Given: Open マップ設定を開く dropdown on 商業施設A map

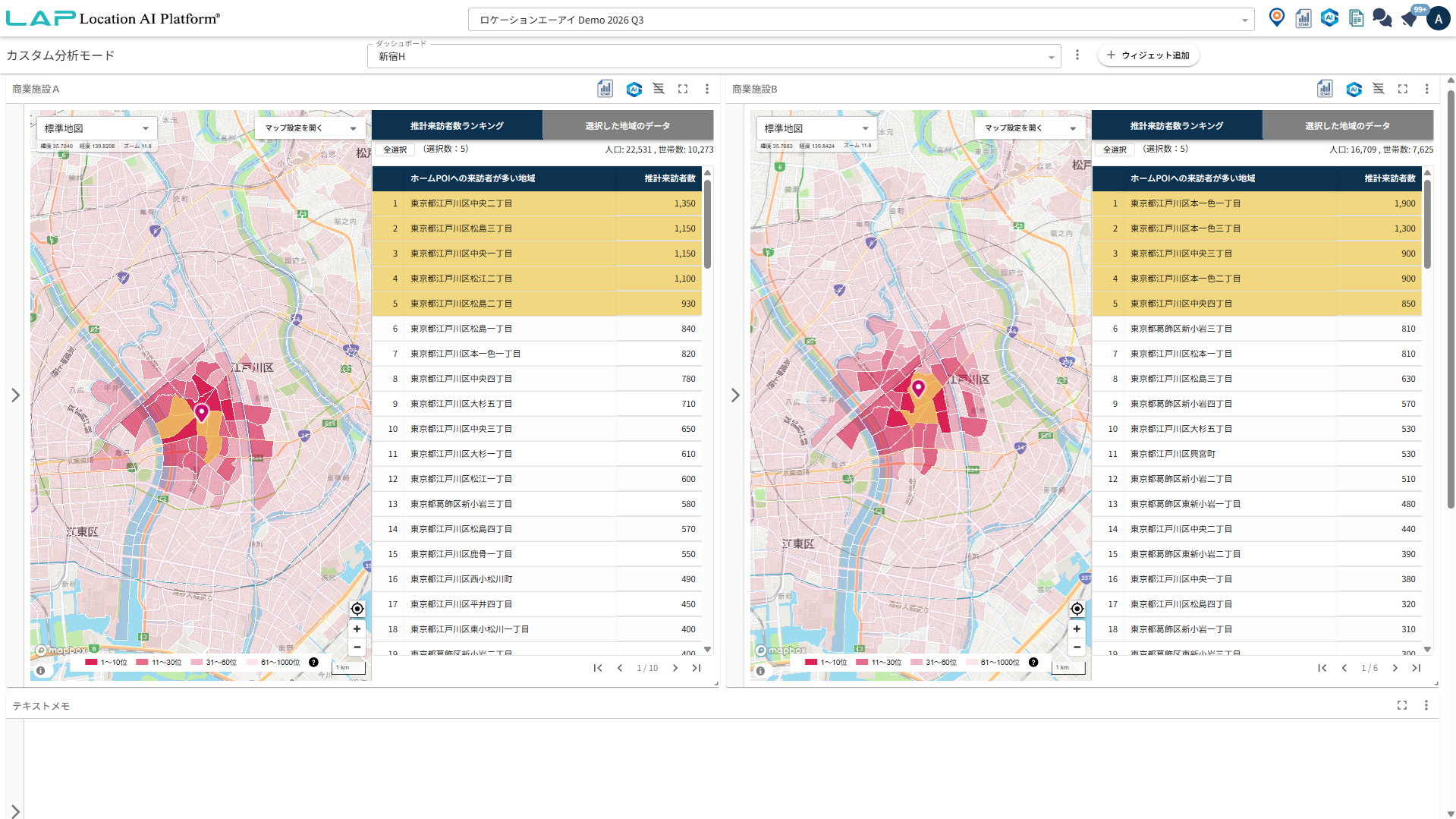Looking at the screenshot, I should click(x=310, y=128).
